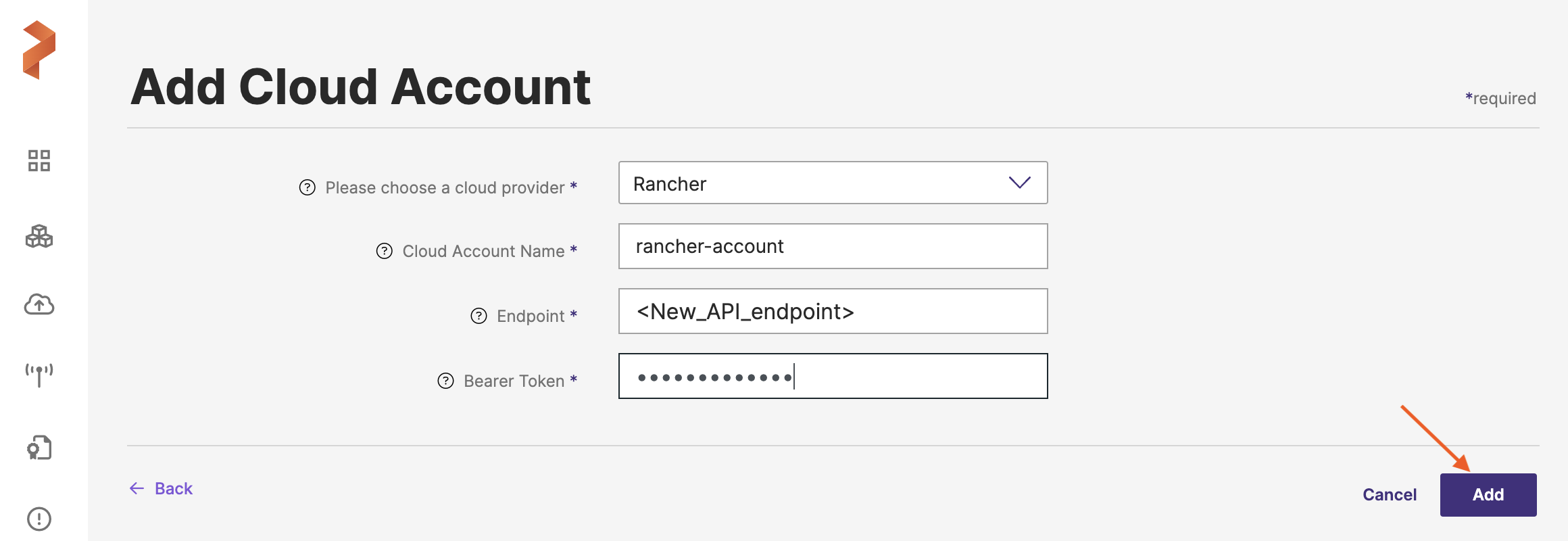Viewport: 1568px width, 541px height.
Task: Click the cloud provider dropdown chevron arrow
Action: (1019, 183)
